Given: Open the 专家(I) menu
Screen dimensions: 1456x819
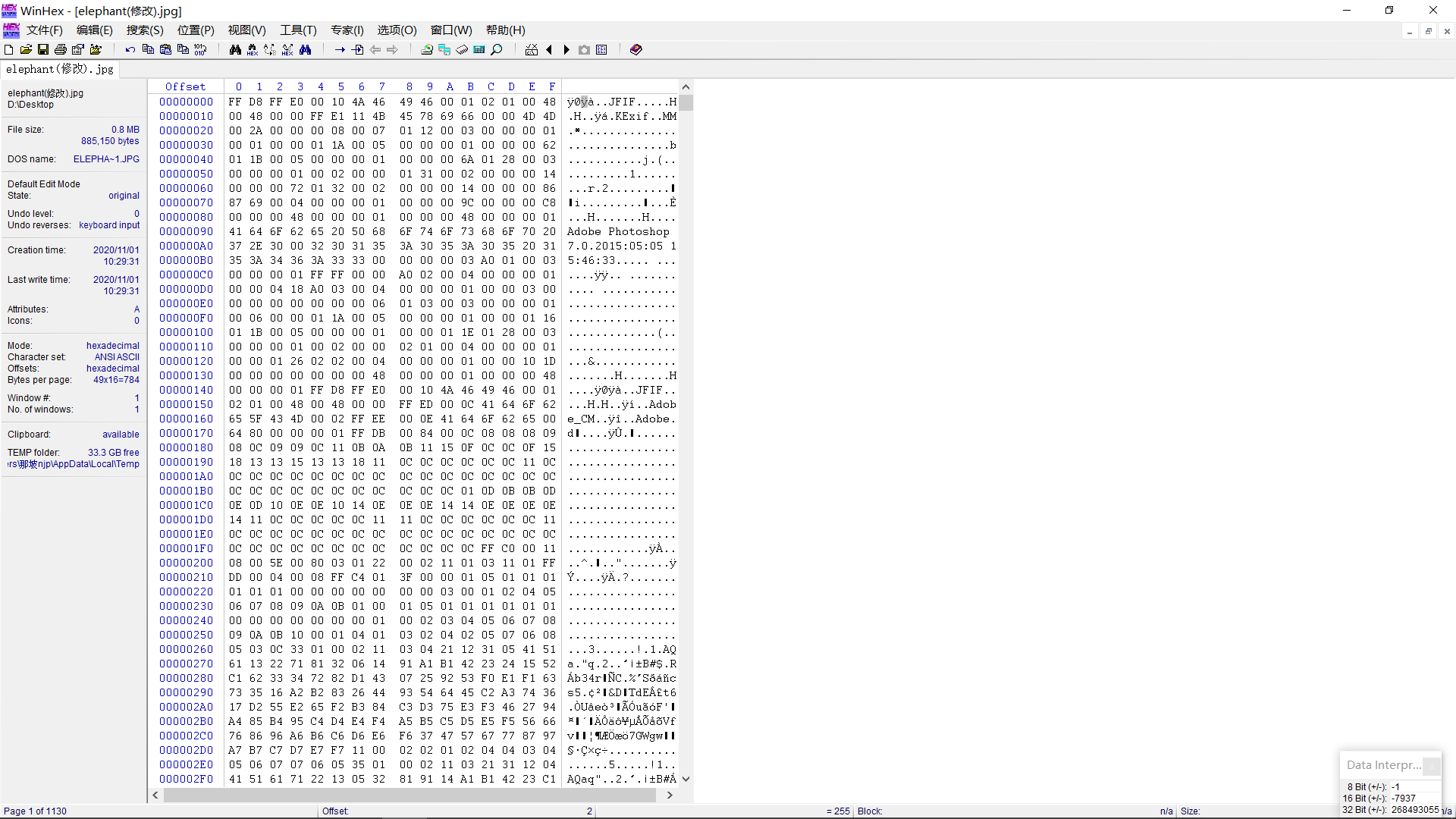Looking at the screenshot, I should point(347,30).
